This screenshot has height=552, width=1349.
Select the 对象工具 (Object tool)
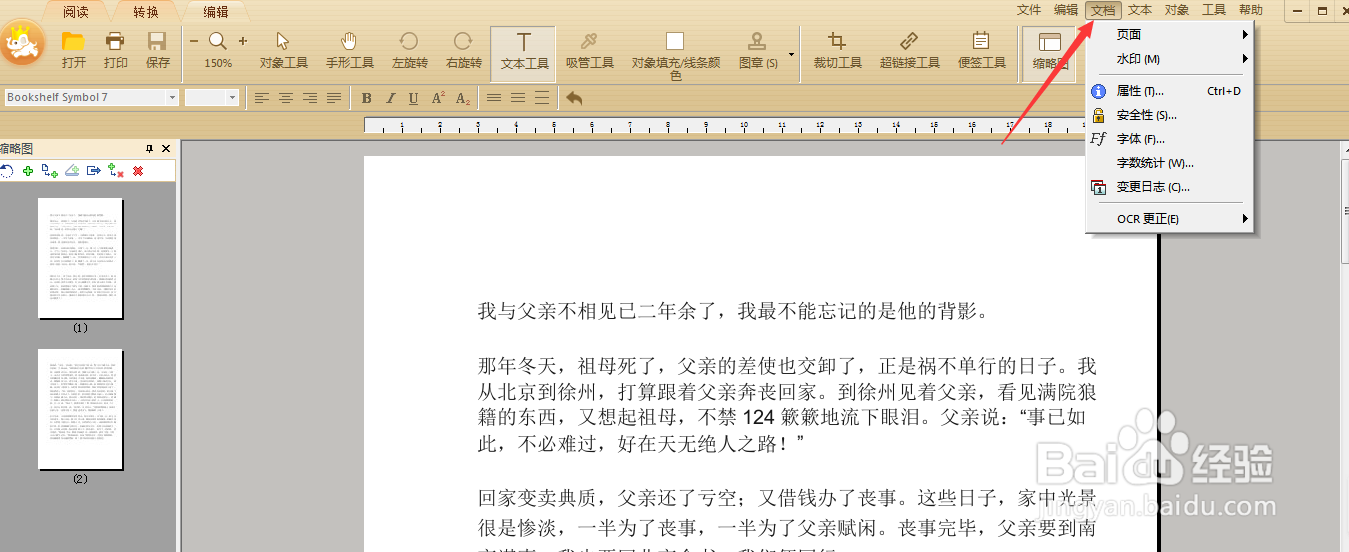coord(283,50)
